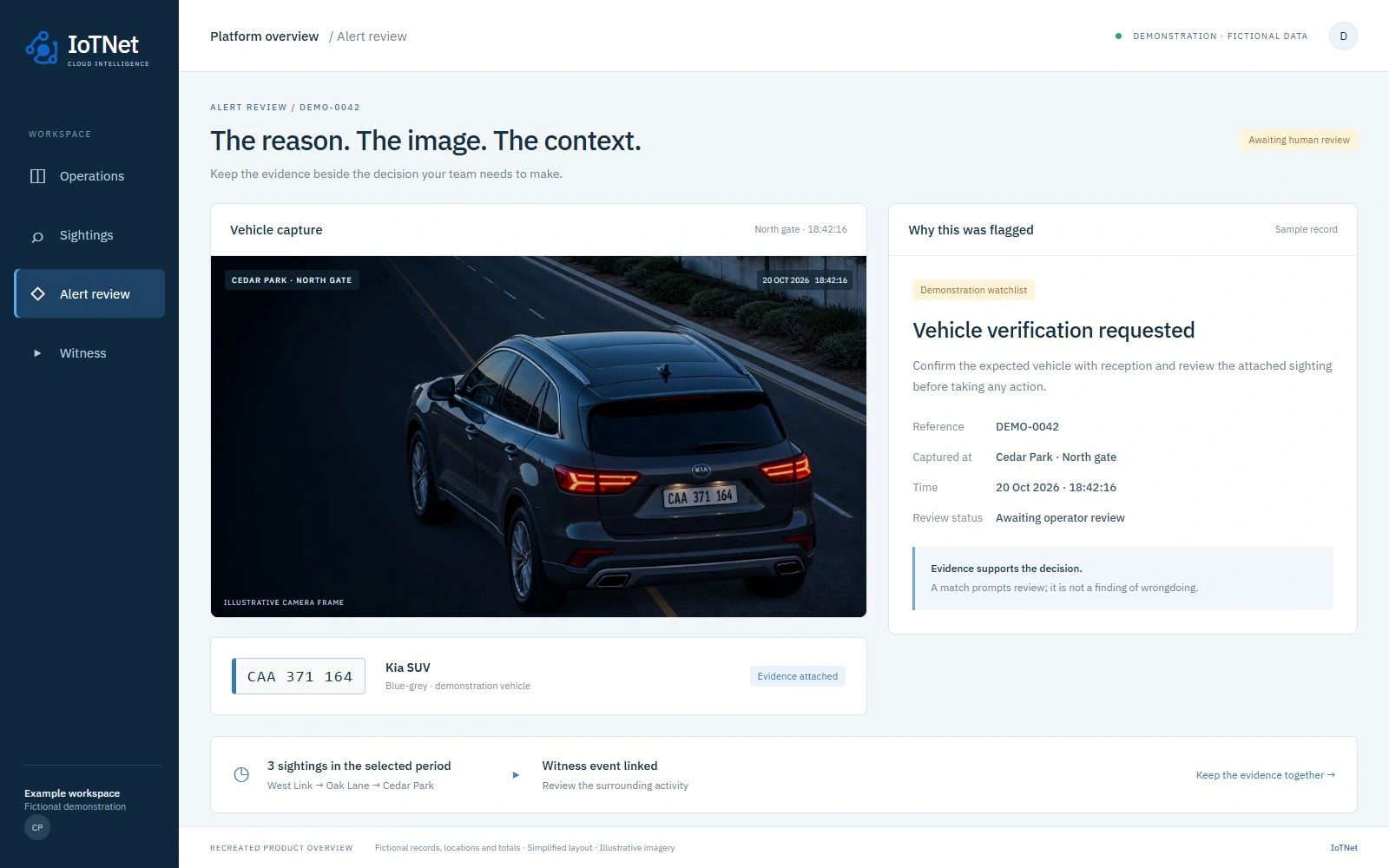Screen dimensions: 1389x868
Task: Click the Witness event linked text
Action: click(600, 766)
